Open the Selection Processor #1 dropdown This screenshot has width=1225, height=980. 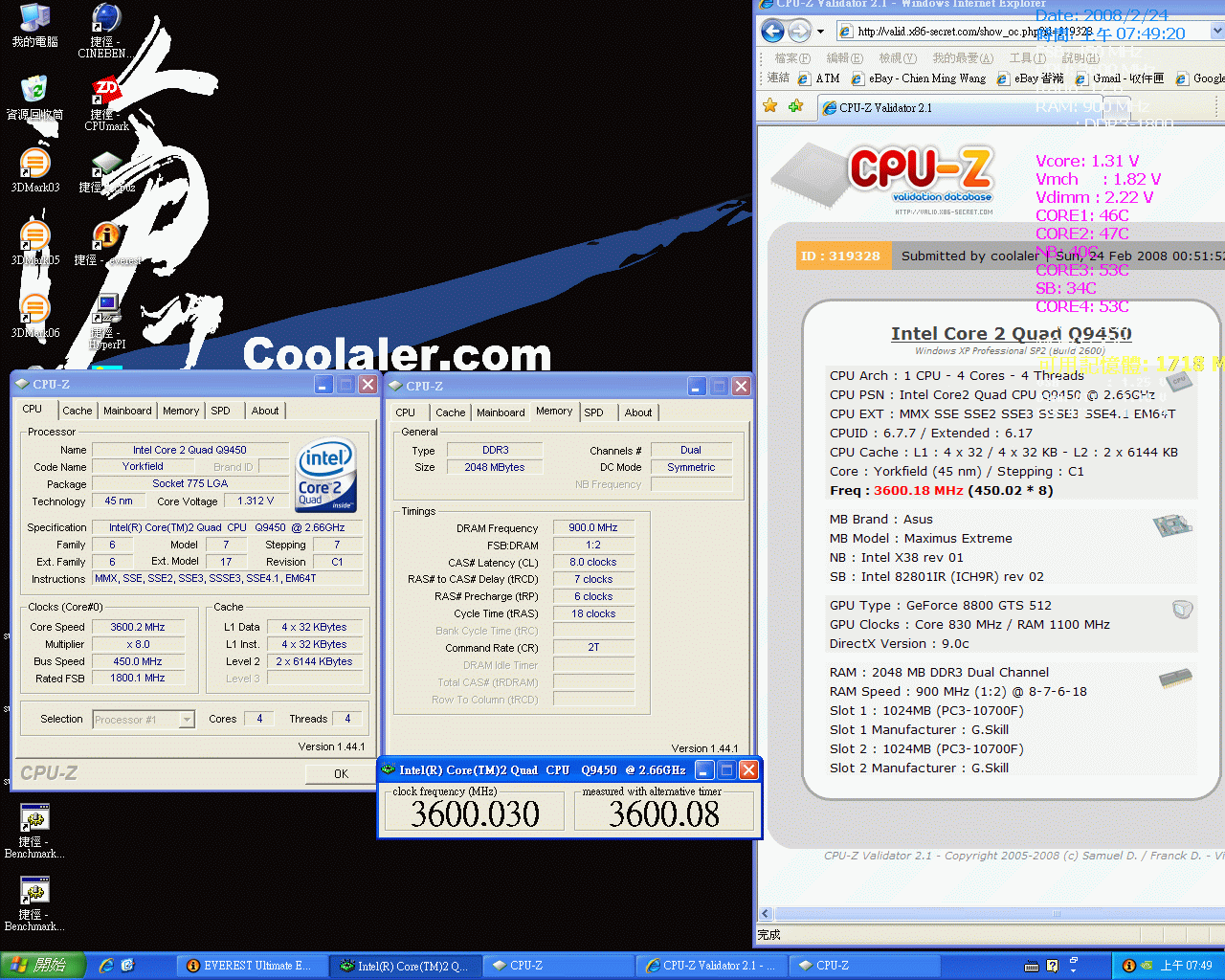point(188,720)
